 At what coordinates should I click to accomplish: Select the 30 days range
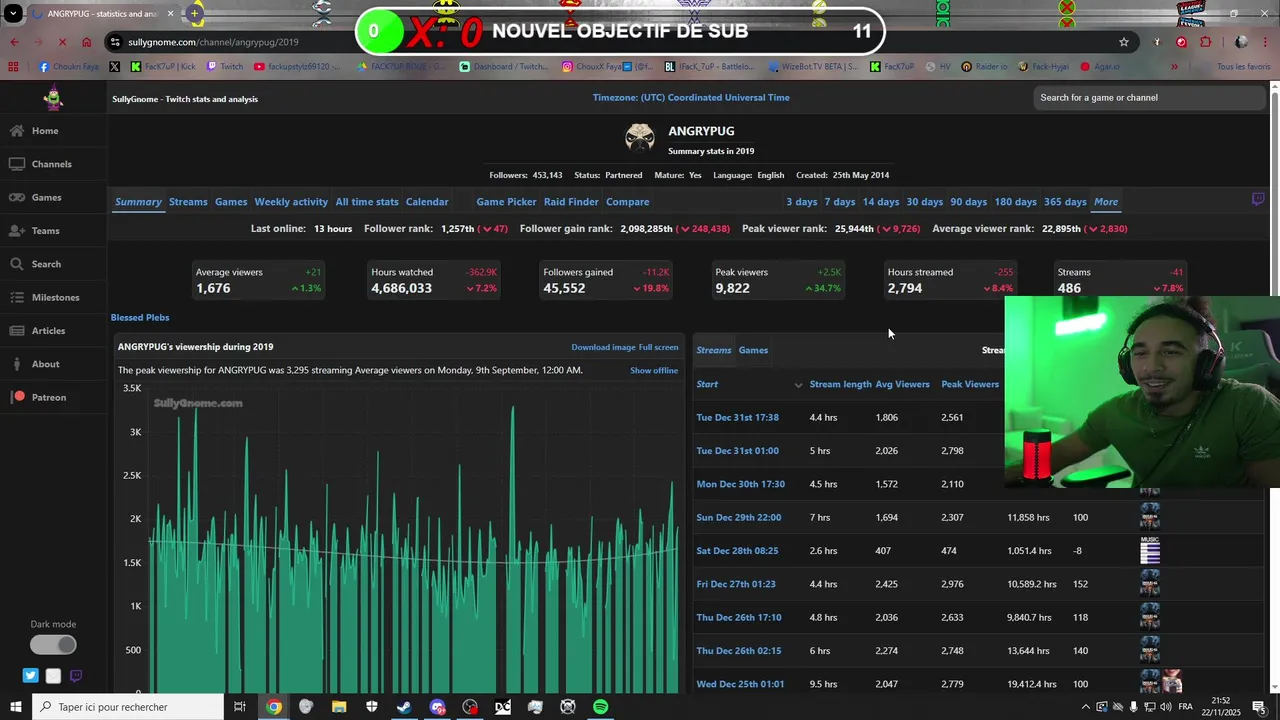click(x=925, y=202)
